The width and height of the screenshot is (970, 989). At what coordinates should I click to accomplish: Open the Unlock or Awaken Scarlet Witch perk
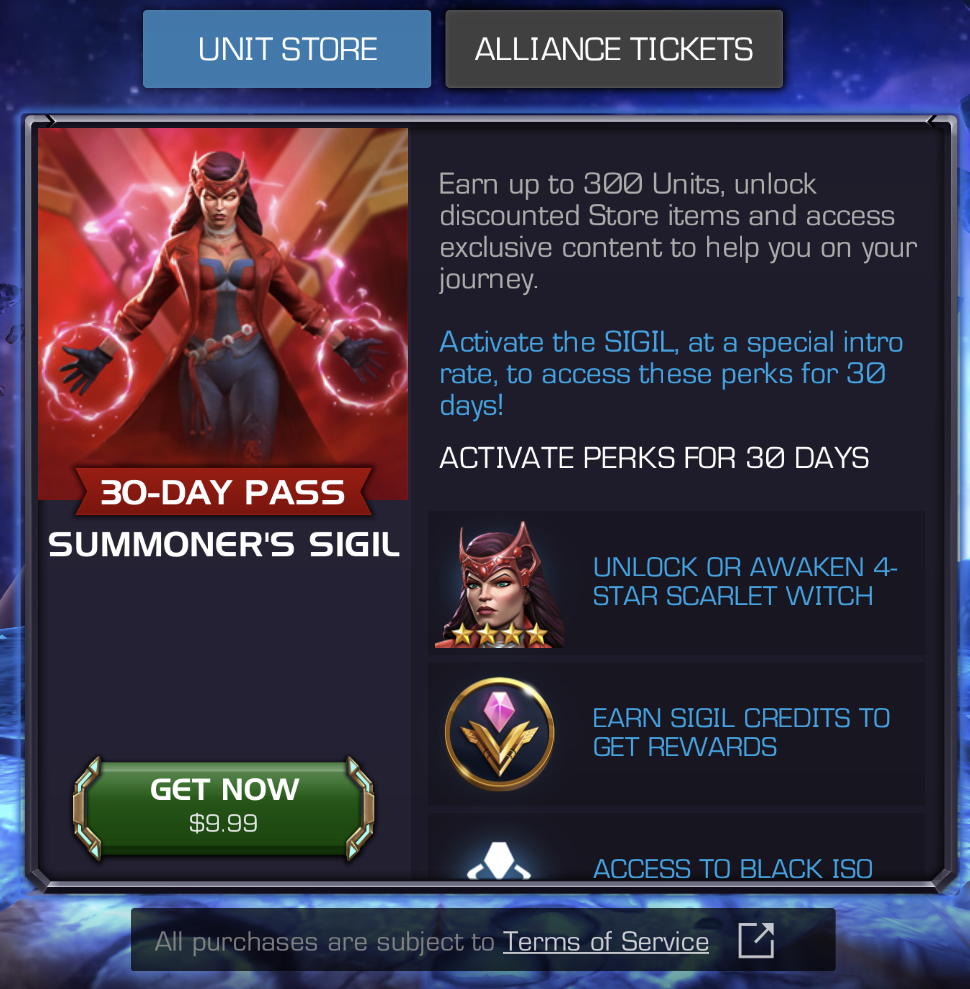[745, 582]
